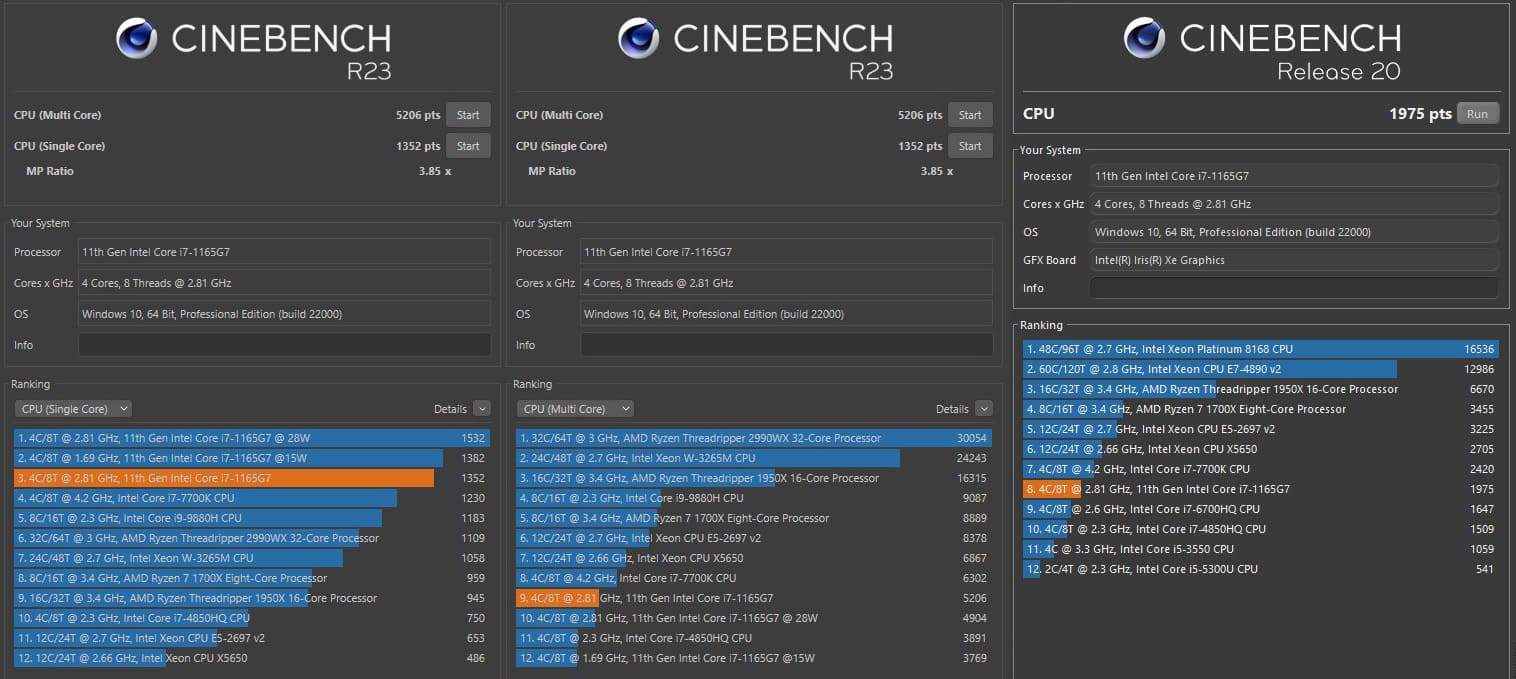
Task: Click GFX Board Intel Iris Xe Graphics field
Action: [x=1294, y=260]
